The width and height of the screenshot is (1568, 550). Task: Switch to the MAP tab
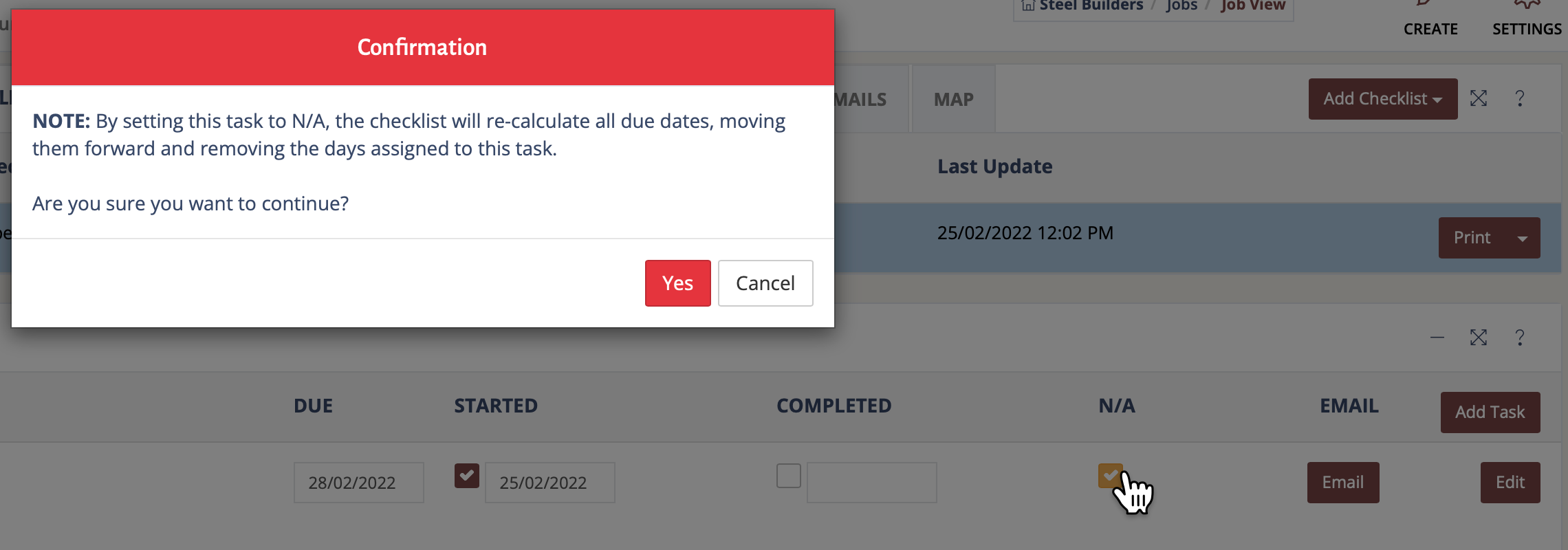[953, 100]
